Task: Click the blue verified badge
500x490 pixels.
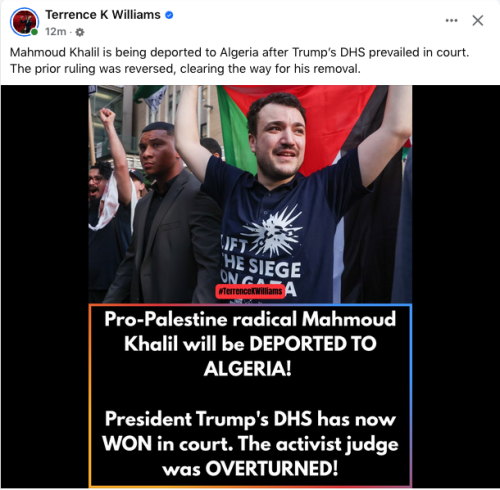Action: coord(169,15)
